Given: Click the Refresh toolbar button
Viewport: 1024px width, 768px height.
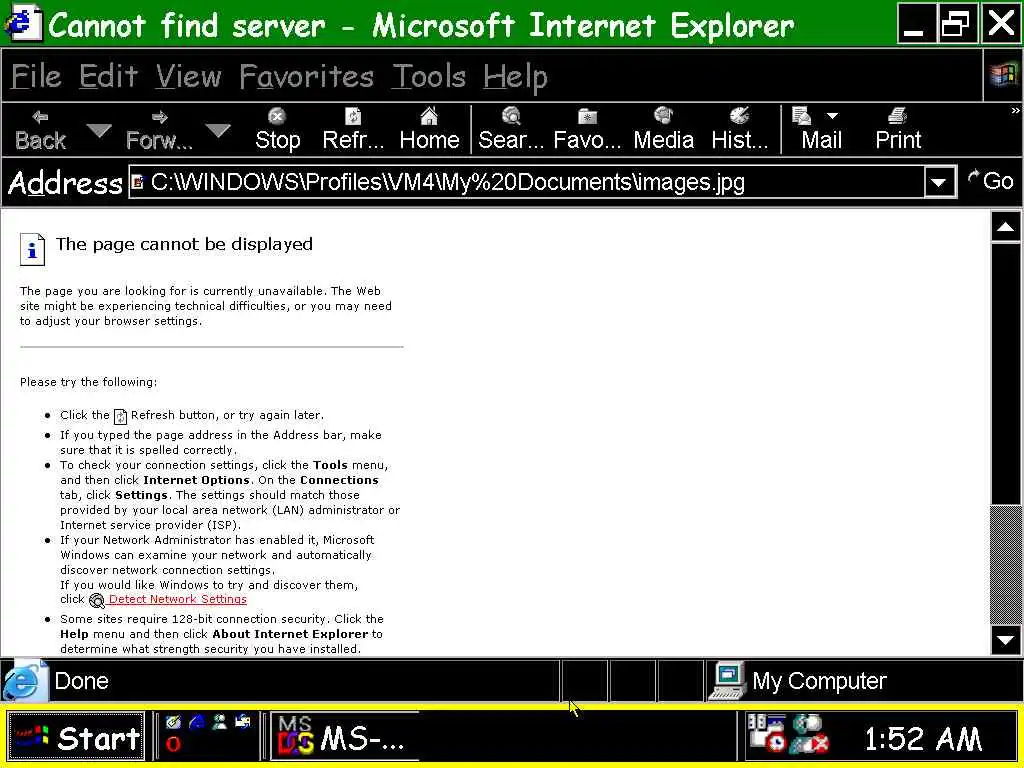Looking at the screenshot, I should [353, 129].
